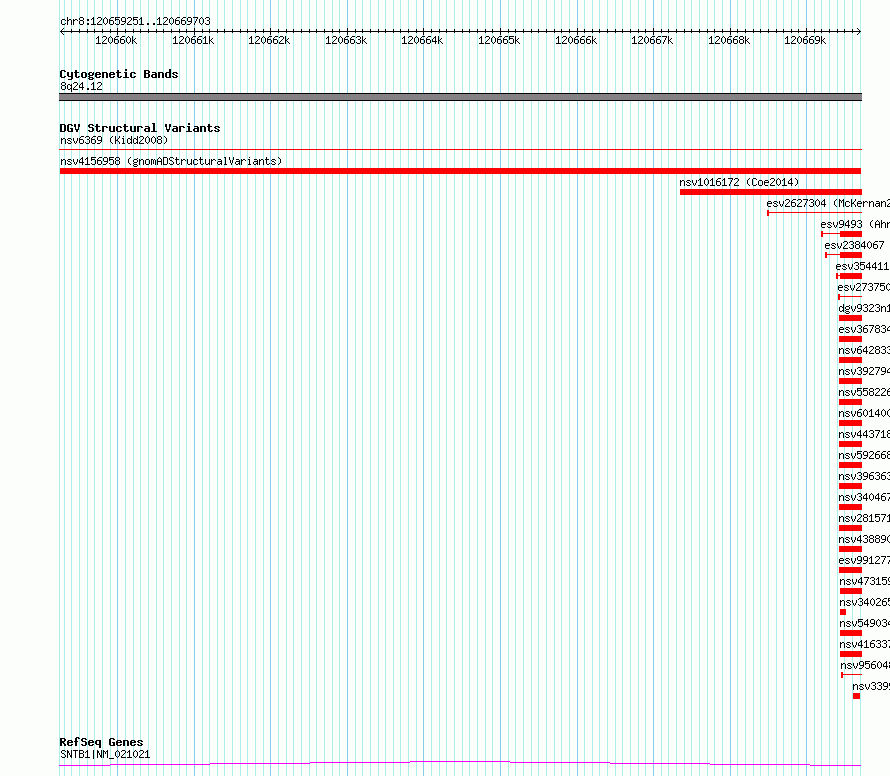Click the 120666k ruler tick label
890x776 pixels.
coord(576,40)
